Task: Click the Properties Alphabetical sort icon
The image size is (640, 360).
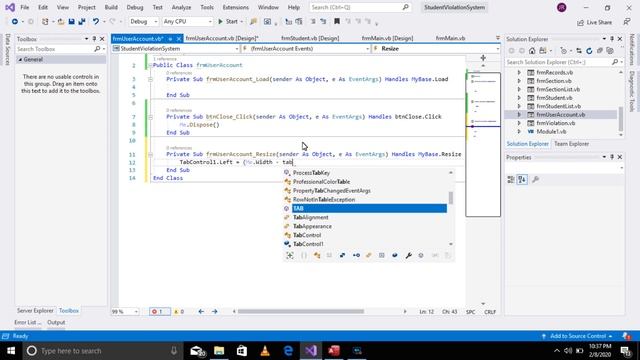Action: 522,179
